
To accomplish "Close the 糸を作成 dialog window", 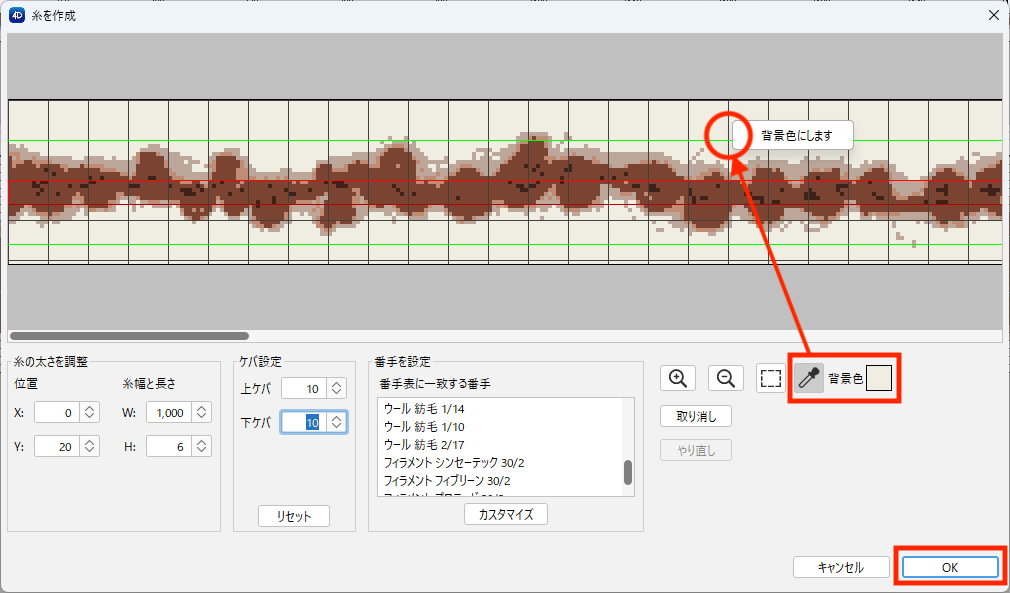I will 993,15.
